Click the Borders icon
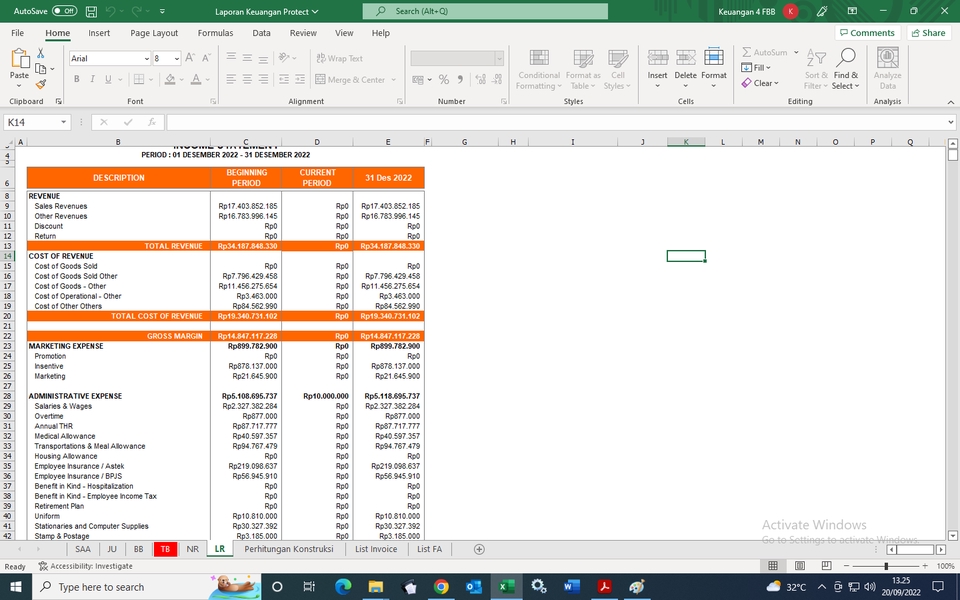The height and width of the screenshot is (600, 960). point(139,79)
